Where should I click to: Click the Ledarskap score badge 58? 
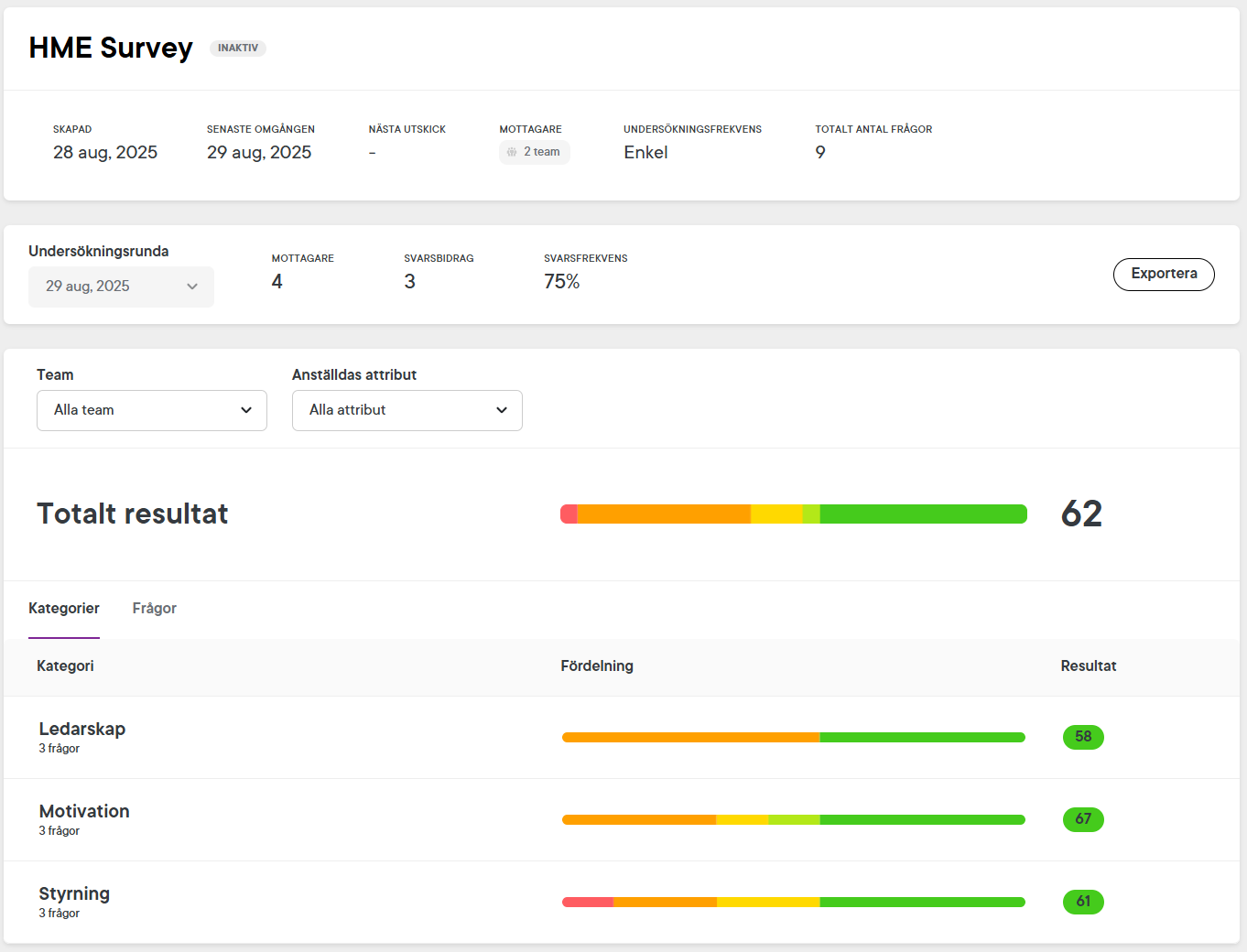coord(1083,737)
